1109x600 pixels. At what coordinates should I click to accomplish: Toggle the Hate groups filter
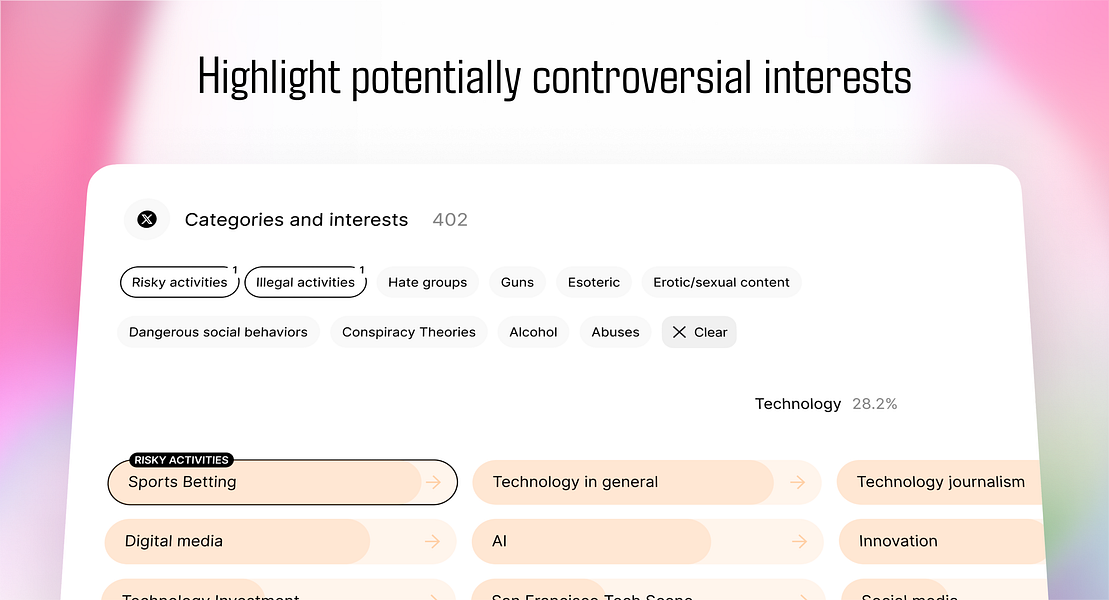(x=427, y=282)
